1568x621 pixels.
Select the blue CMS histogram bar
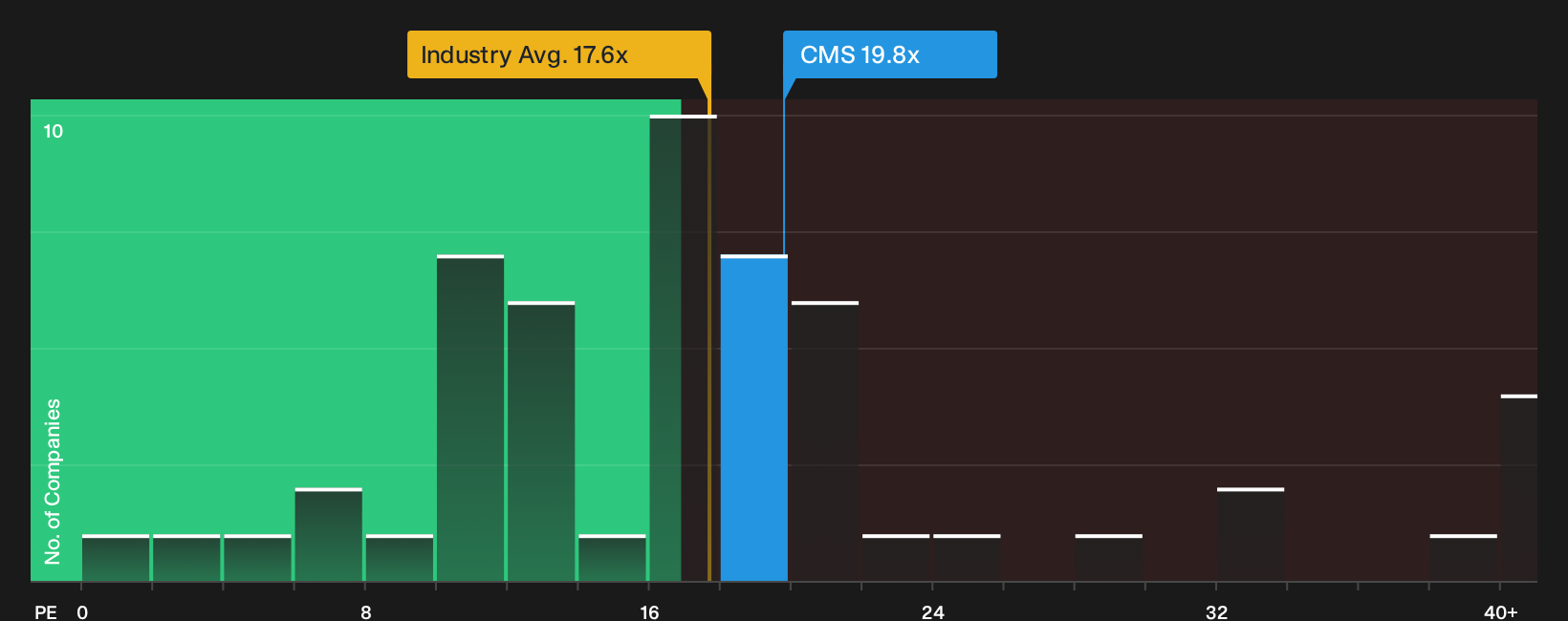pos(754,418)
